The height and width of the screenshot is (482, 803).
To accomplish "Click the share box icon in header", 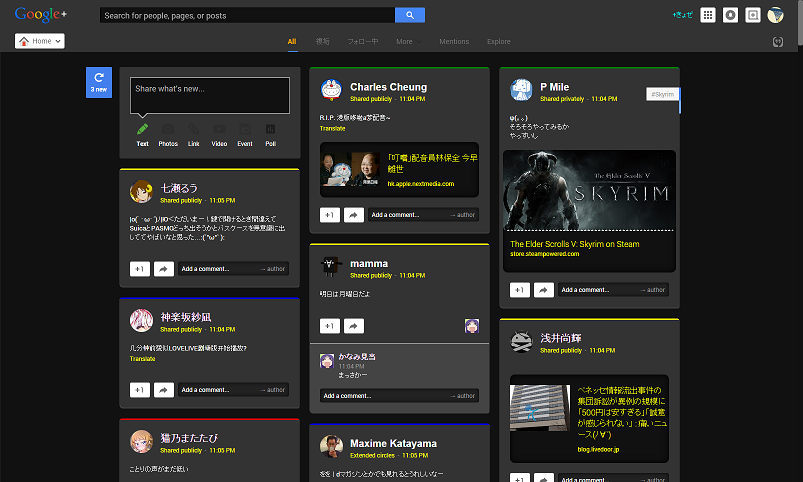I will pos(753,15).
